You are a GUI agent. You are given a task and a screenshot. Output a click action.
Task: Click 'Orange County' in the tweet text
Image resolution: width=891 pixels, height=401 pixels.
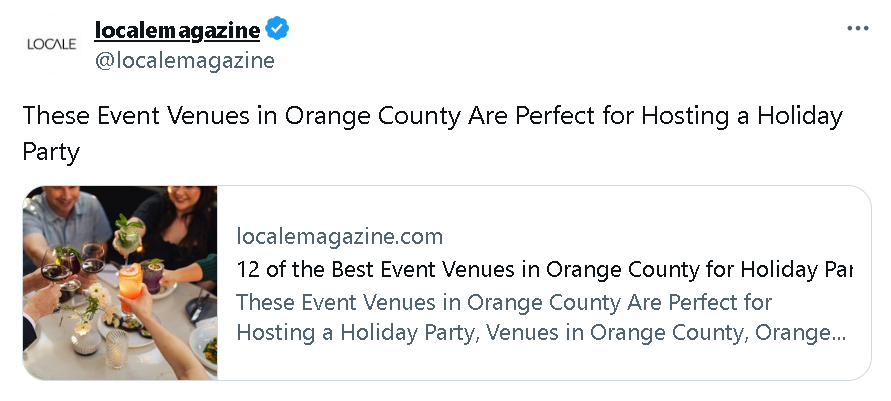(373, 116)
